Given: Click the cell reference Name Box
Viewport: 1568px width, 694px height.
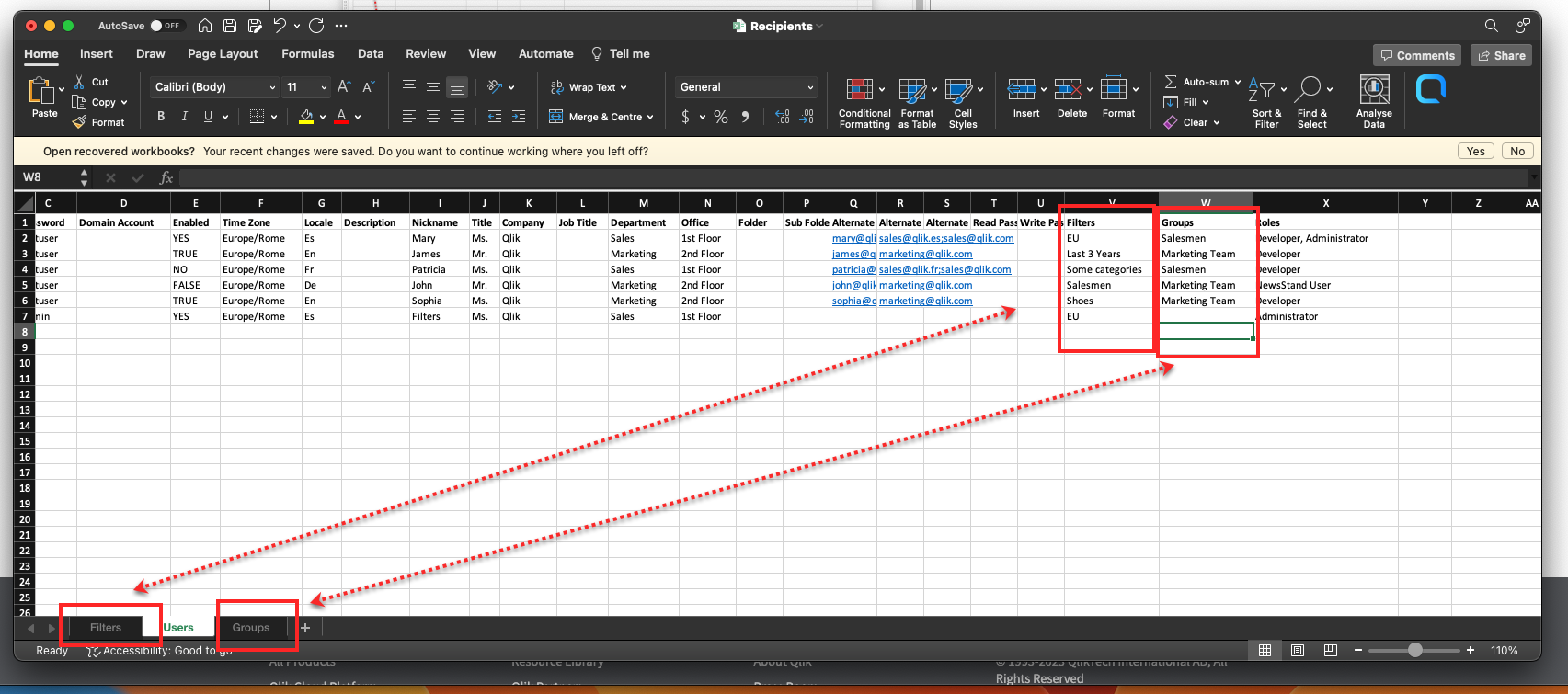Looking at the screenshot, I should click(x=46, y=177).
